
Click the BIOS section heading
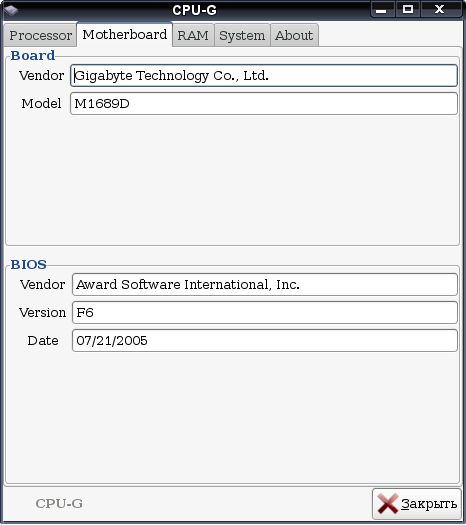click(x=28, y=265)
